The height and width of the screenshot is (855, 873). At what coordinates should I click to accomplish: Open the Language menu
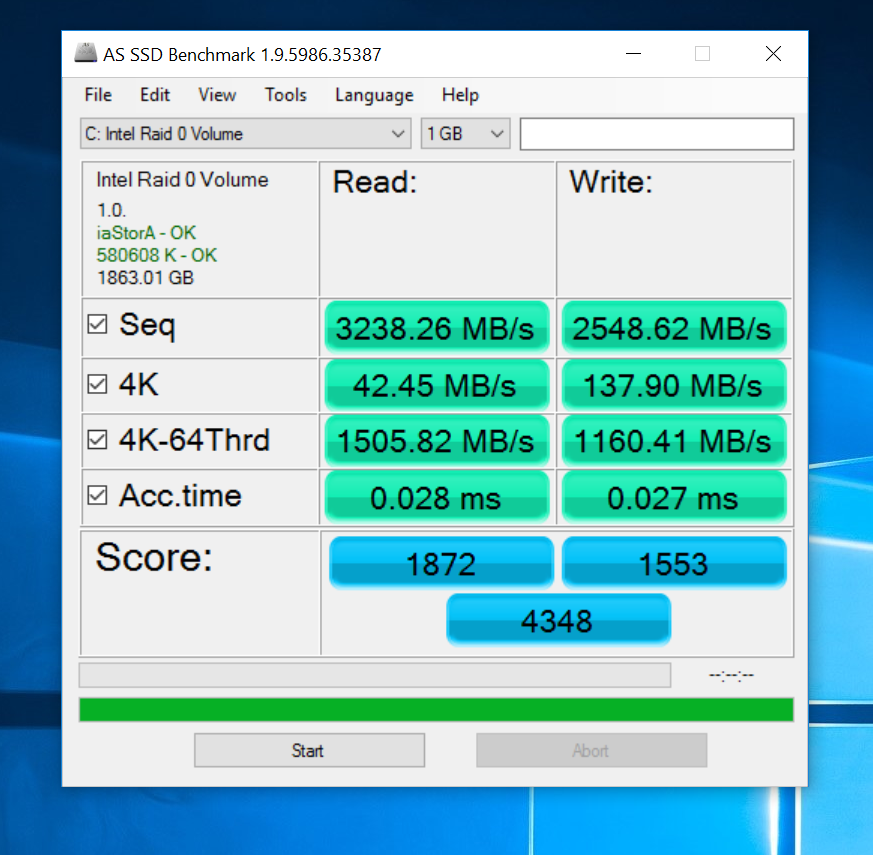coord(374,95)
